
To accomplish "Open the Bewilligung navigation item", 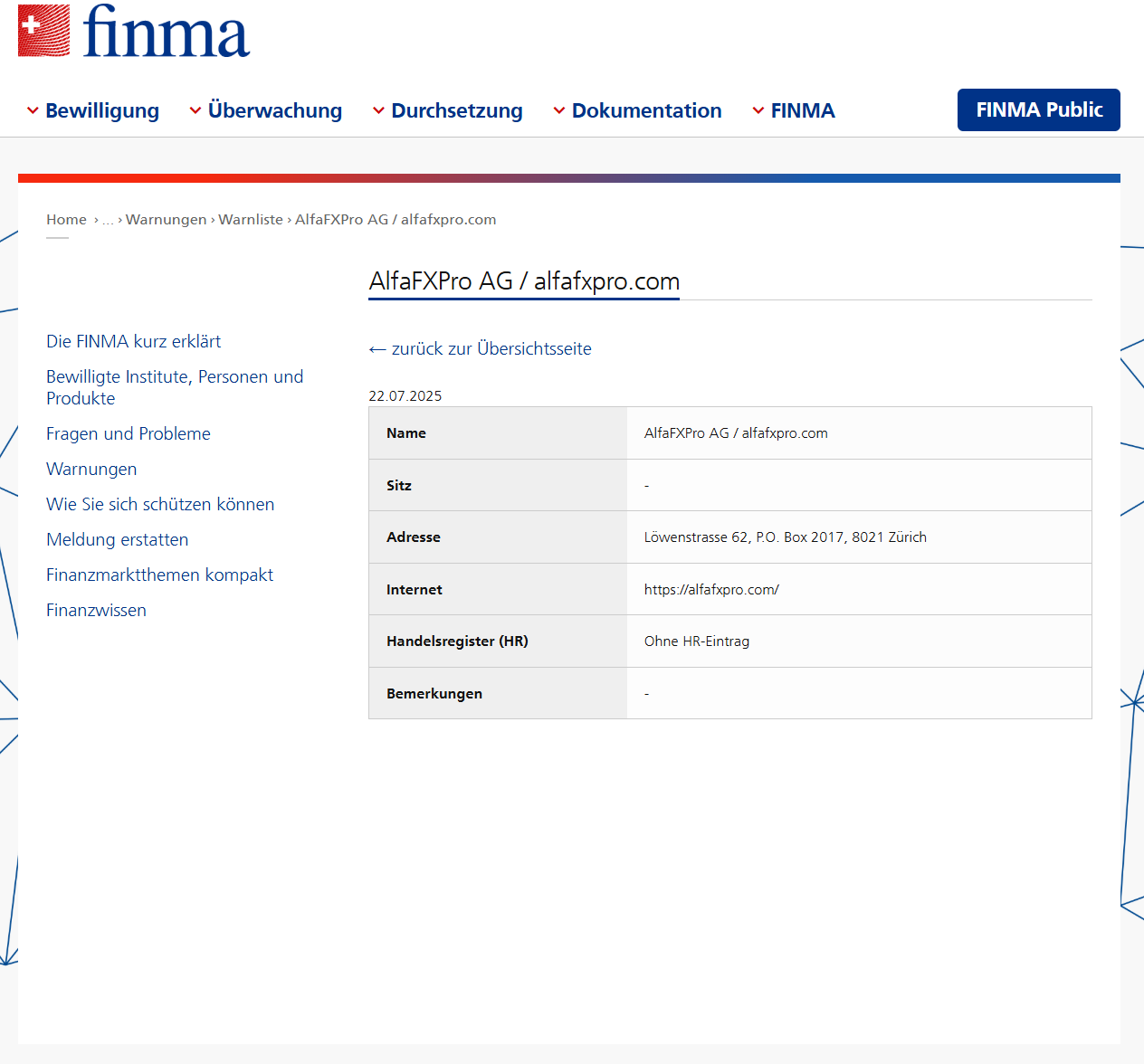I will pyautogui.click(x=102, y=110).
